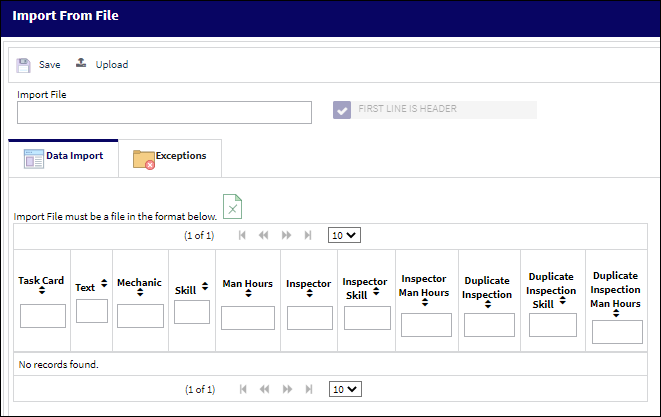The height and width of the screenshot is (417, 661).
Task: Click the Save floppy disk icon
Action: 23,65
